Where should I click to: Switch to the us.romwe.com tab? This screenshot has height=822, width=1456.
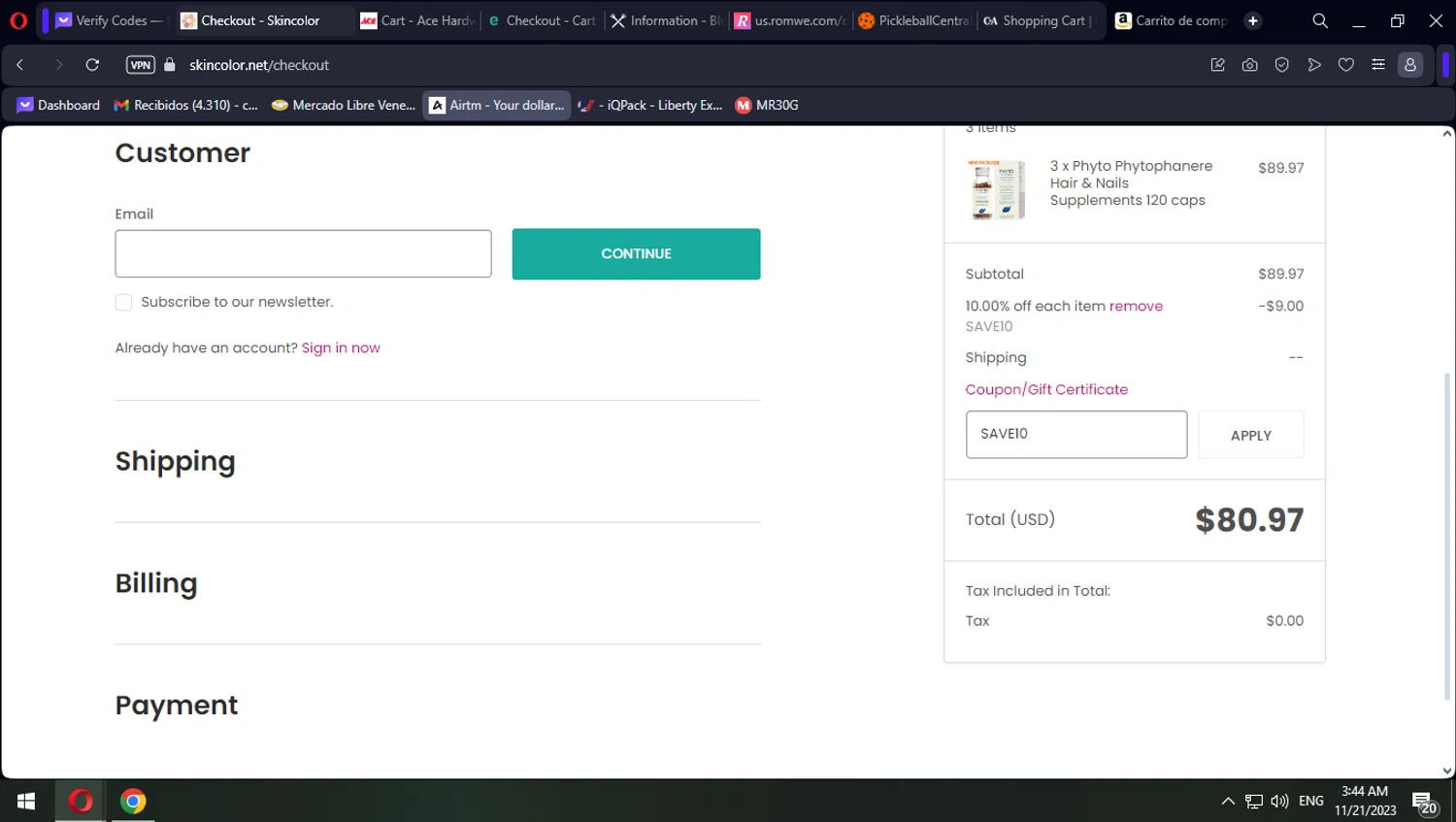791,20
